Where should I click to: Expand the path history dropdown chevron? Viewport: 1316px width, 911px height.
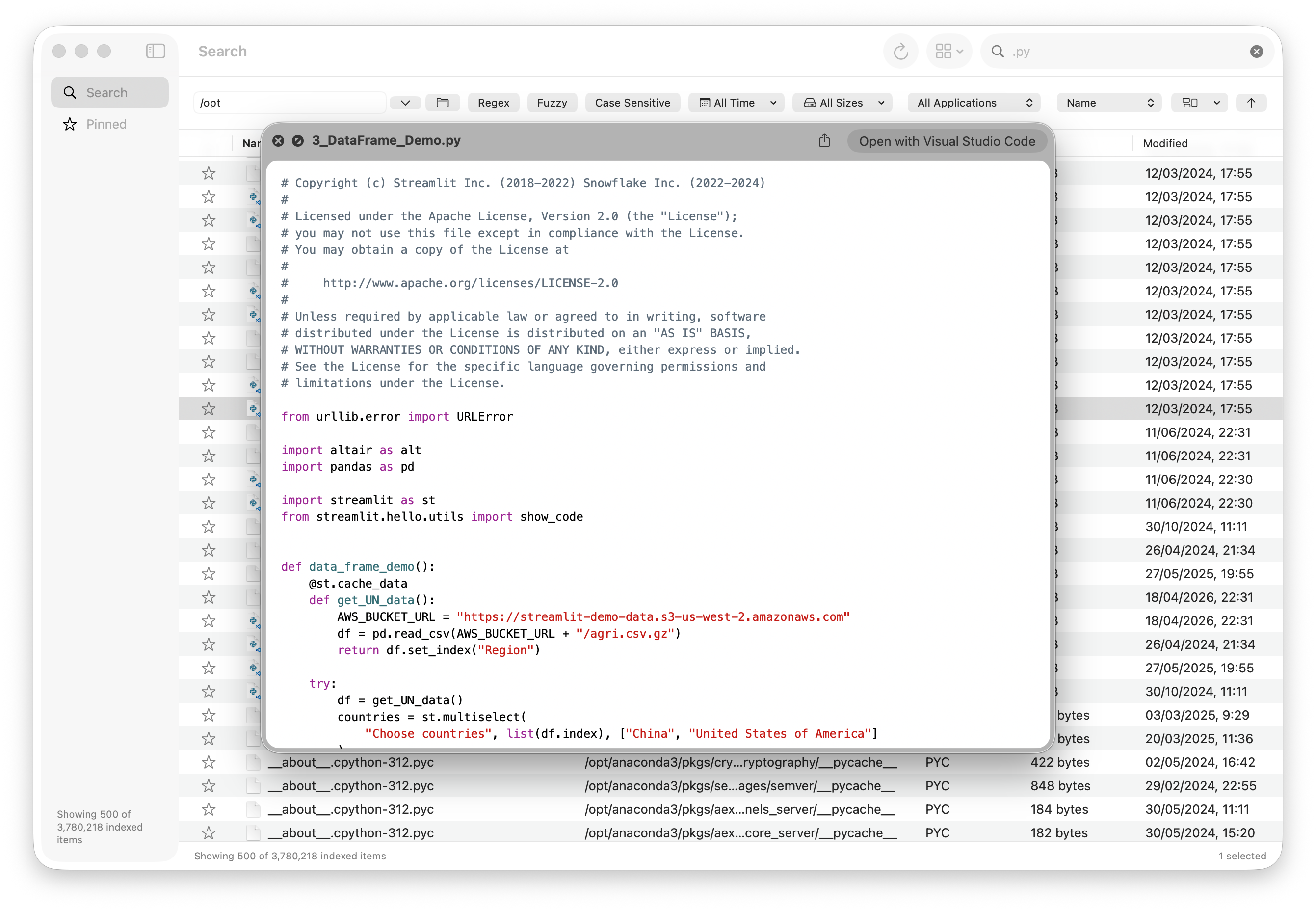(405, 103)
